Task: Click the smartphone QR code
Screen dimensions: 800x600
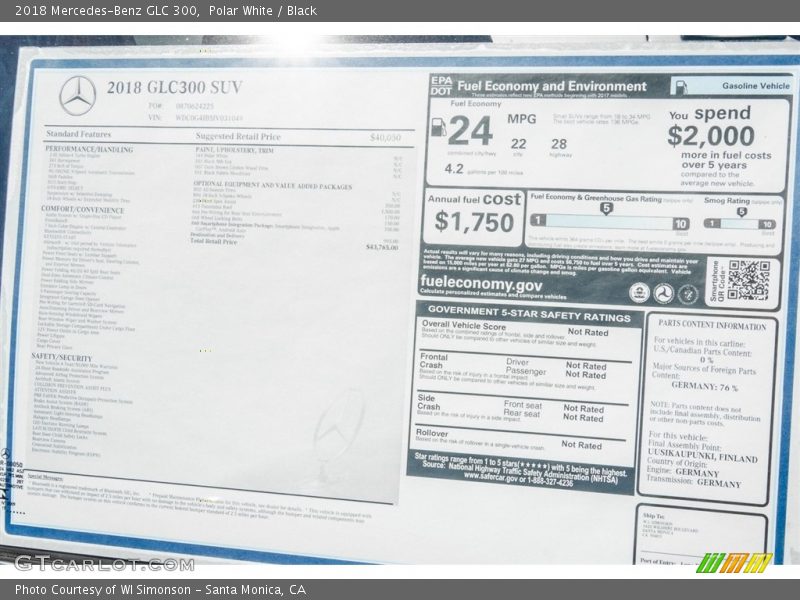Action: 748,281
